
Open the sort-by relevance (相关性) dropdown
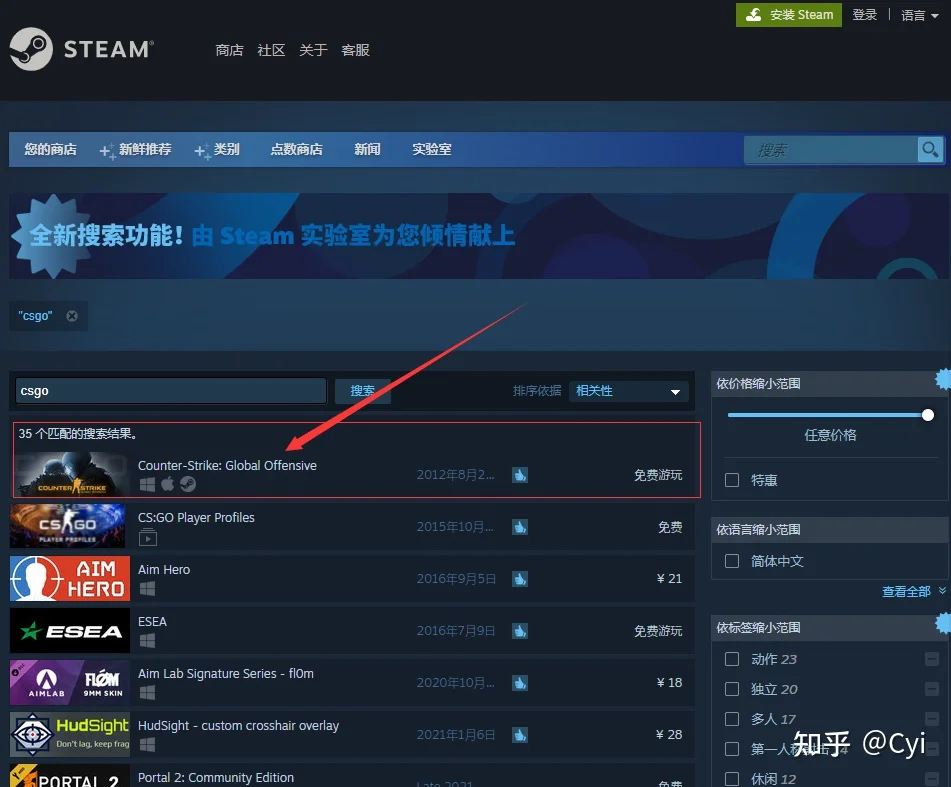click(628, 391)
